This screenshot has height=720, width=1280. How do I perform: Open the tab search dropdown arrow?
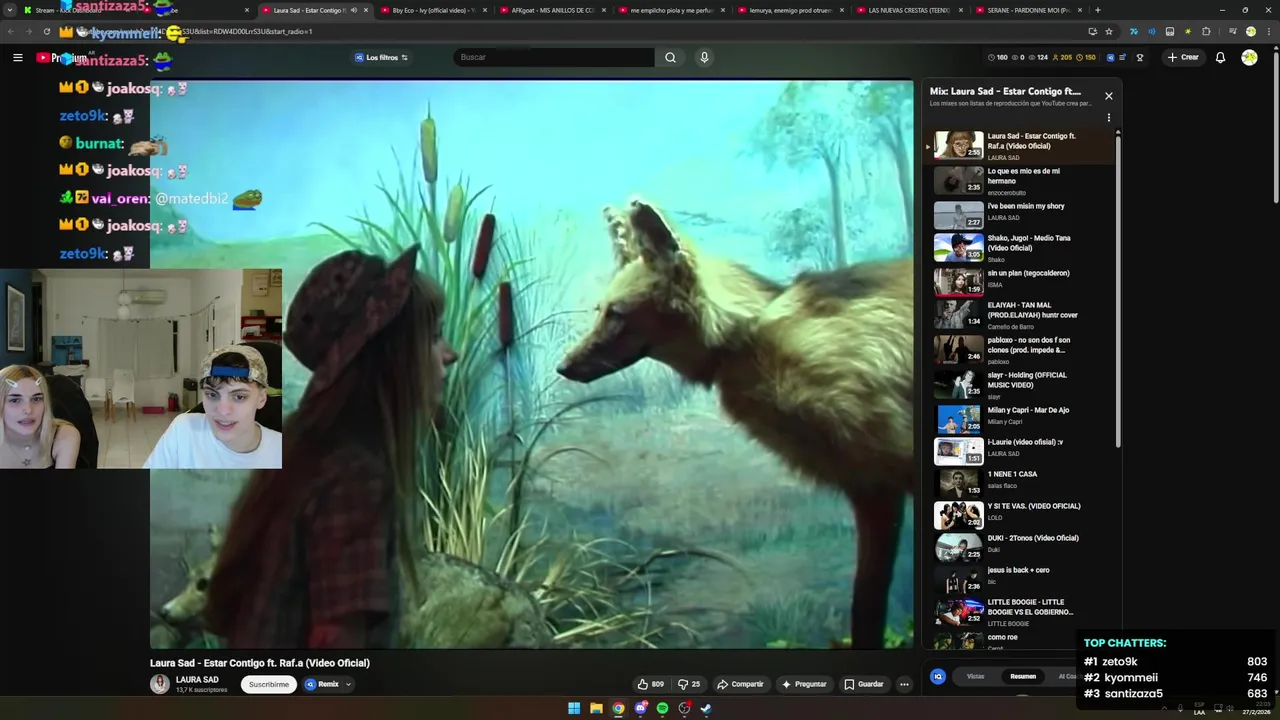(x=11, y=10)
